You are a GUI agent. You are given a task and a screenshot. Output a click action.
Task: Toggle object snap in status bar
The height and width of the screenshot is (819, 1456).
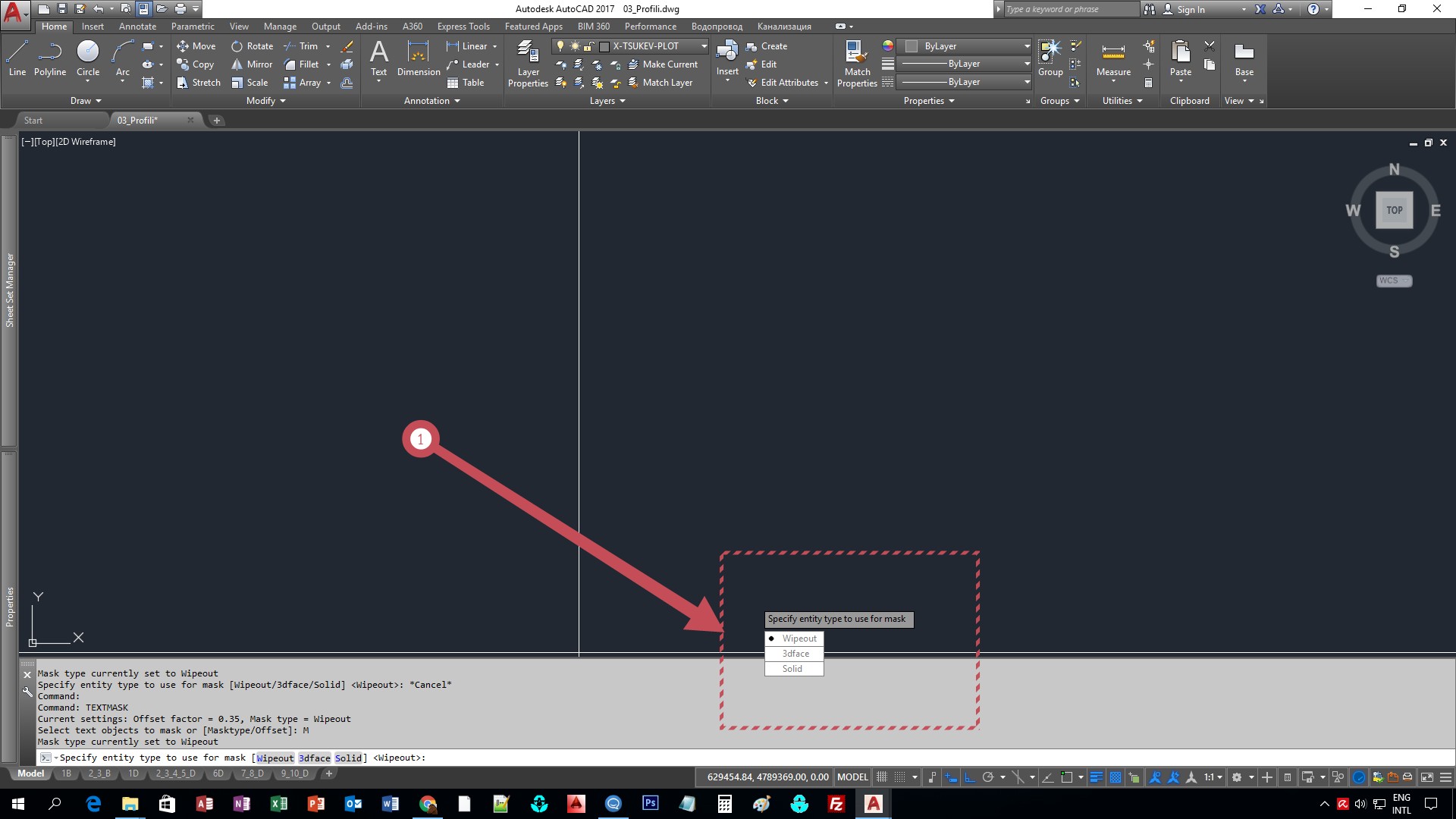tap(1066, 777)
